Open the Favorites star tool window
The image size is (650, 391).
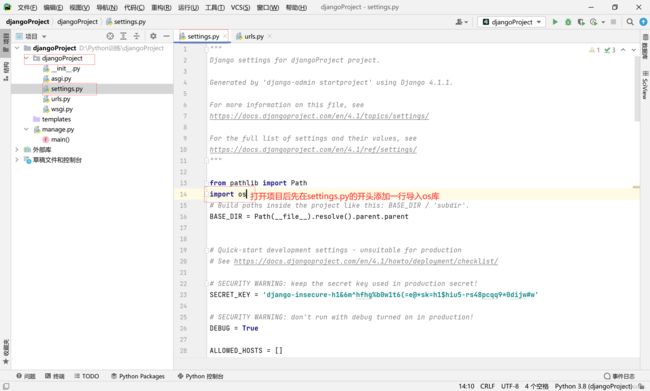[x=6, y=352]
